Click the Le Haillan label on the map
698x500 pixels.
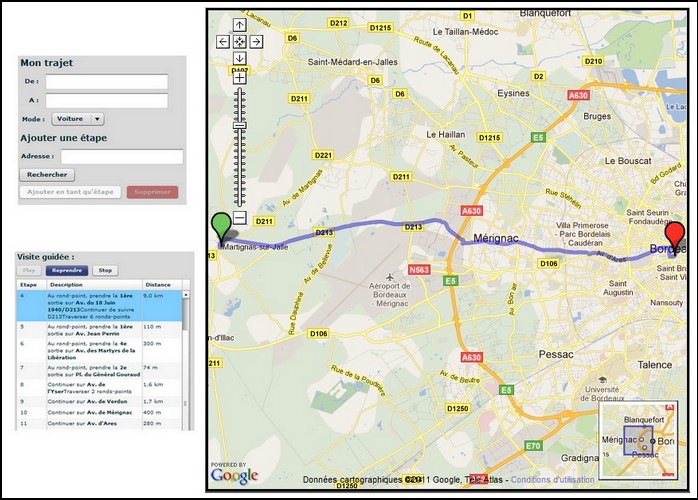[446, 134]
